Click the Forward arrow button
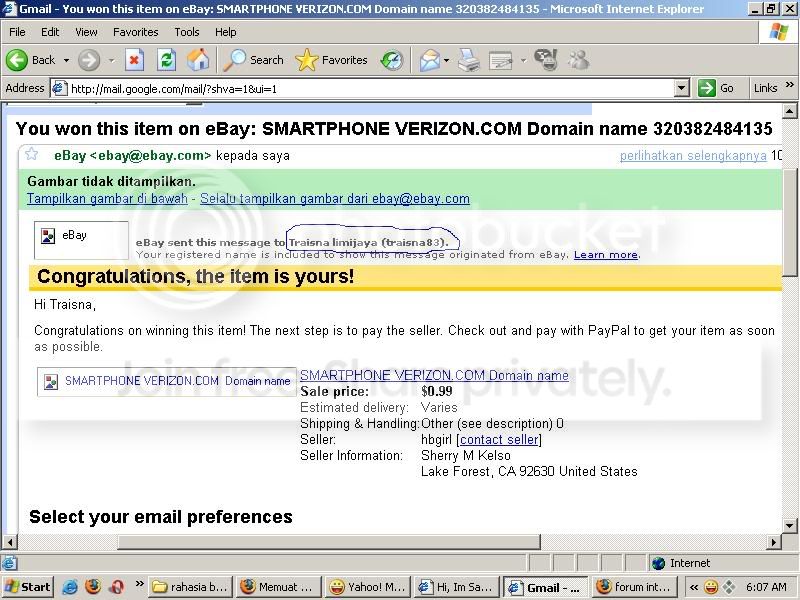Screen dimensions: 800x600 coord(89,60)
